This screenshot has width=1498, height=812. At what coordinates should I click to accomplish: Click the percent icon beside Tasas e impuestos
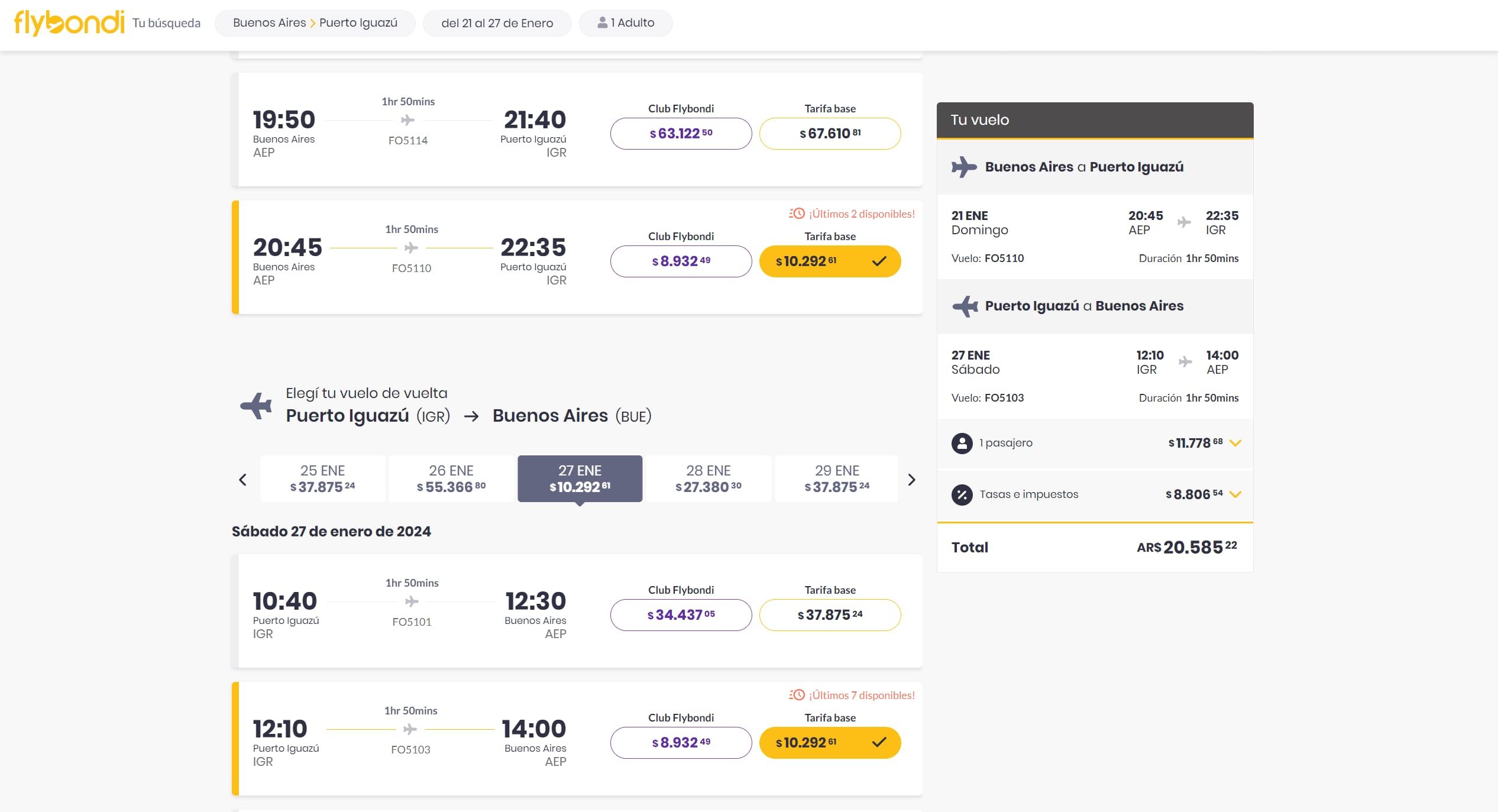(x=962, y=494)
